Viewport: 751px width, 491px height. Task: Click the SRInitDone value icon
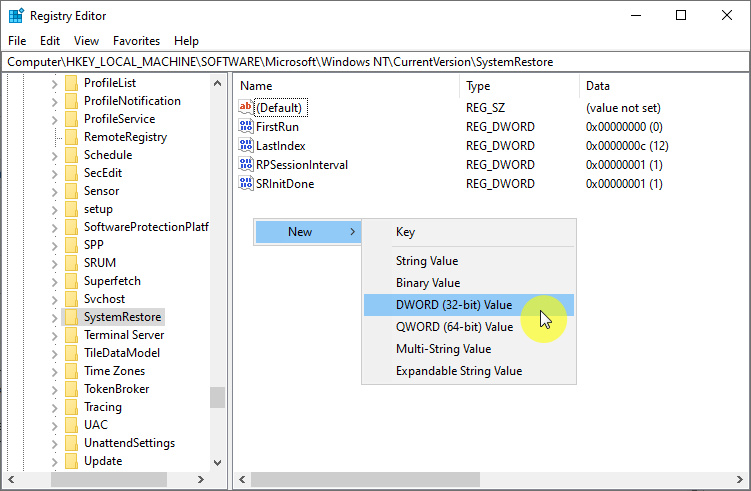(x=247, y=184)
